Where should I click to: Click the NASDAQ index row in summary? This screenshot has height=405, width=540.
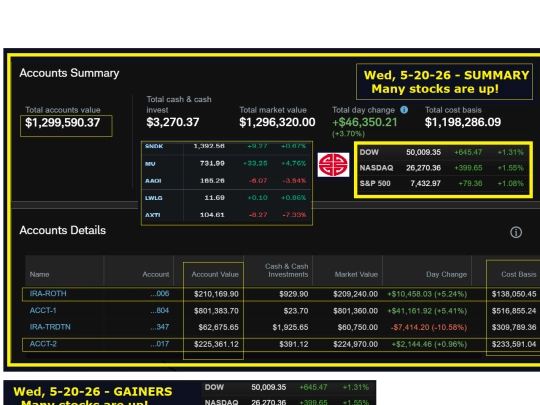[x=442, y=168]
